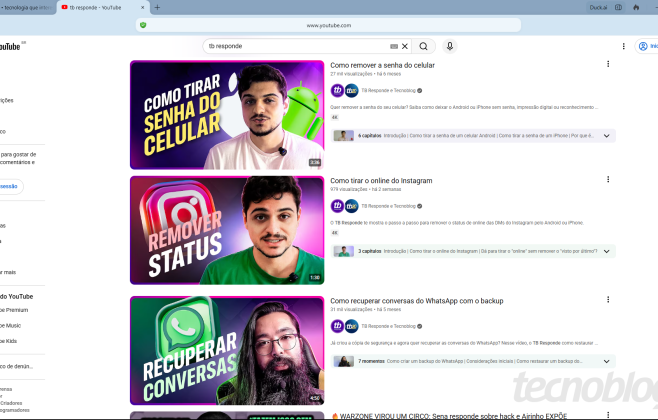The width and height of the screenshot is (658, 420).
Task: Open the sidebar panel icon next to Duck.ai
Action: [618, 7]
